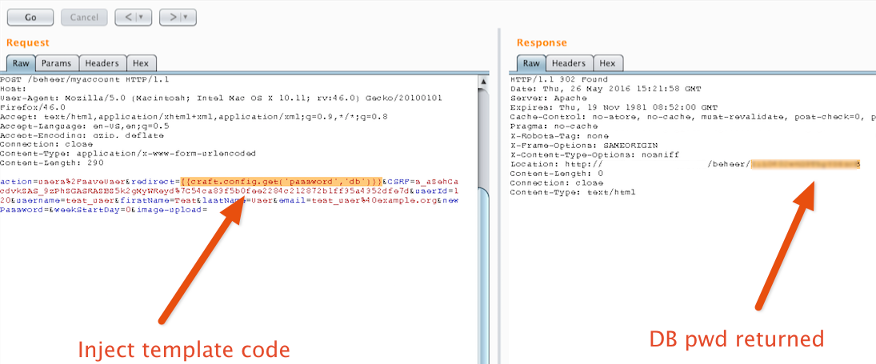Open the Request Headers tab
Image resolution: width=876 pixels, height=364 pixels.
click(102, 63)
